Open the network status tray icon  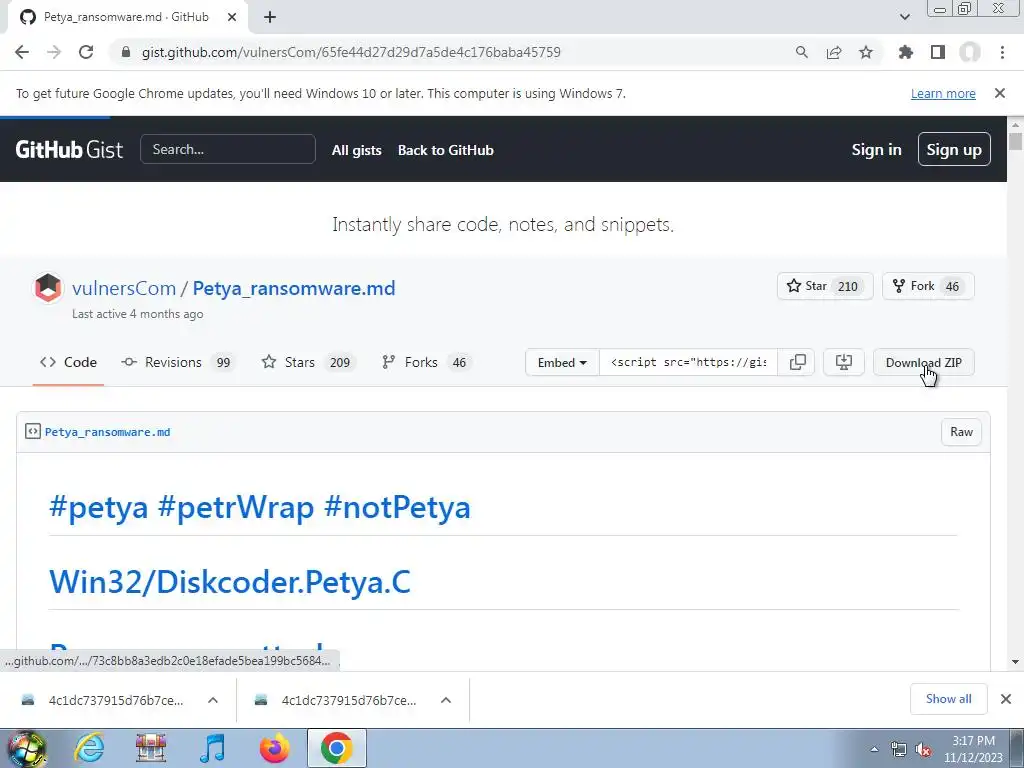(899, 750)
